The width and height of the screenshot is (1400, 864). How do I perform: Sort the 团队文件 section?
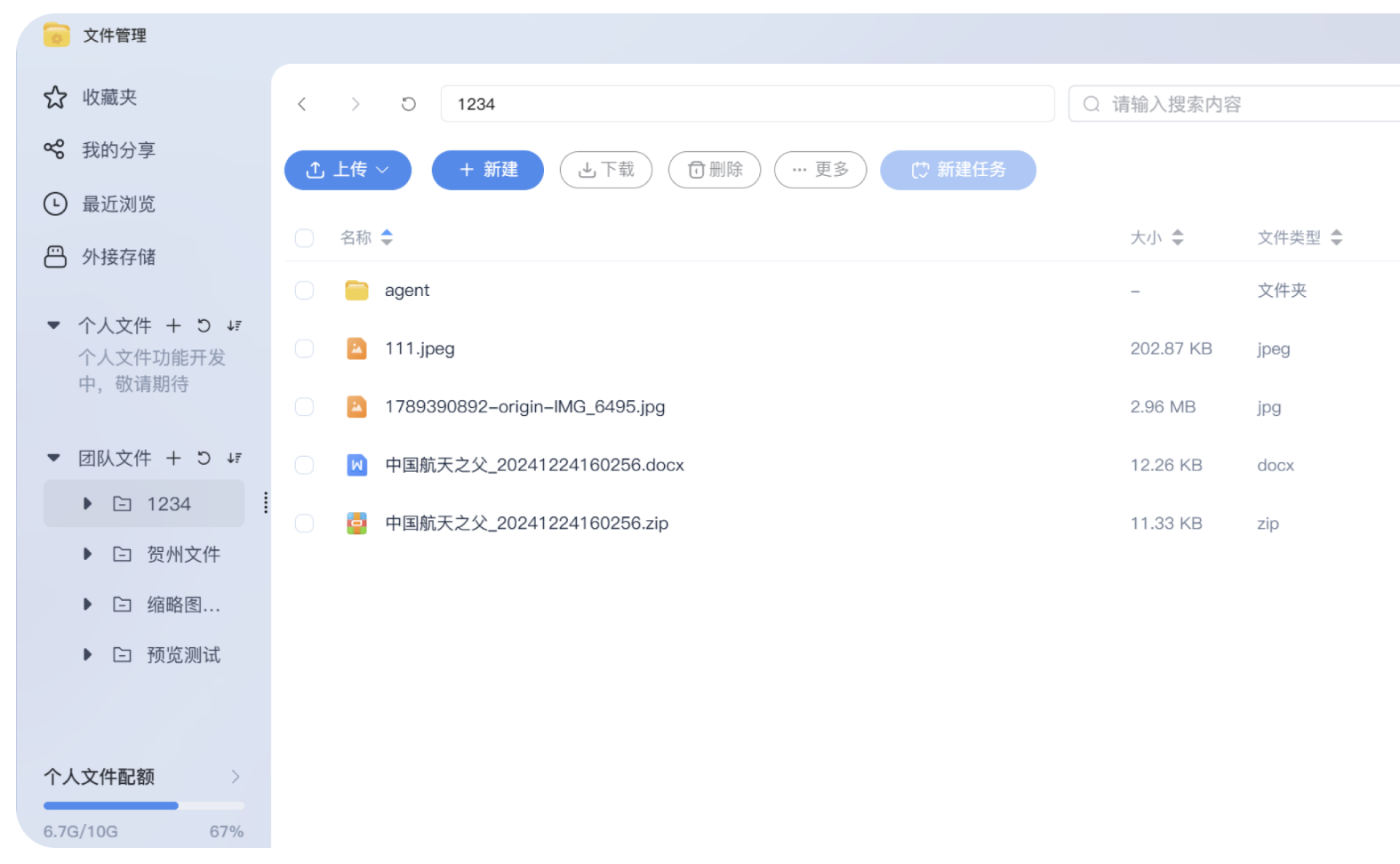235,458
